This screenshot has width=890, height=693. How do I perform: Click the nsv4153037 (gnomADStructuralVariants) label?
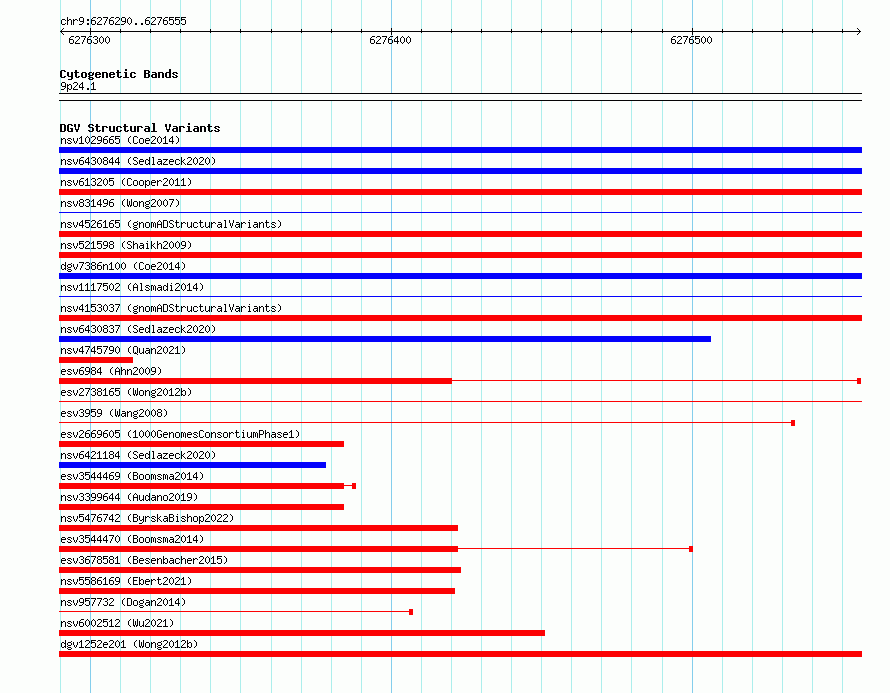click(171, 308)
